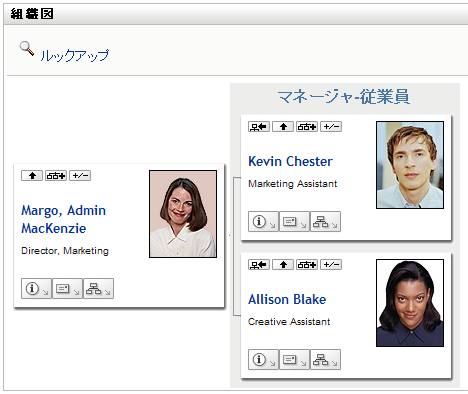Make Allison Blake the chart root
The image size is (468, 394).
(x=259, y=265)
